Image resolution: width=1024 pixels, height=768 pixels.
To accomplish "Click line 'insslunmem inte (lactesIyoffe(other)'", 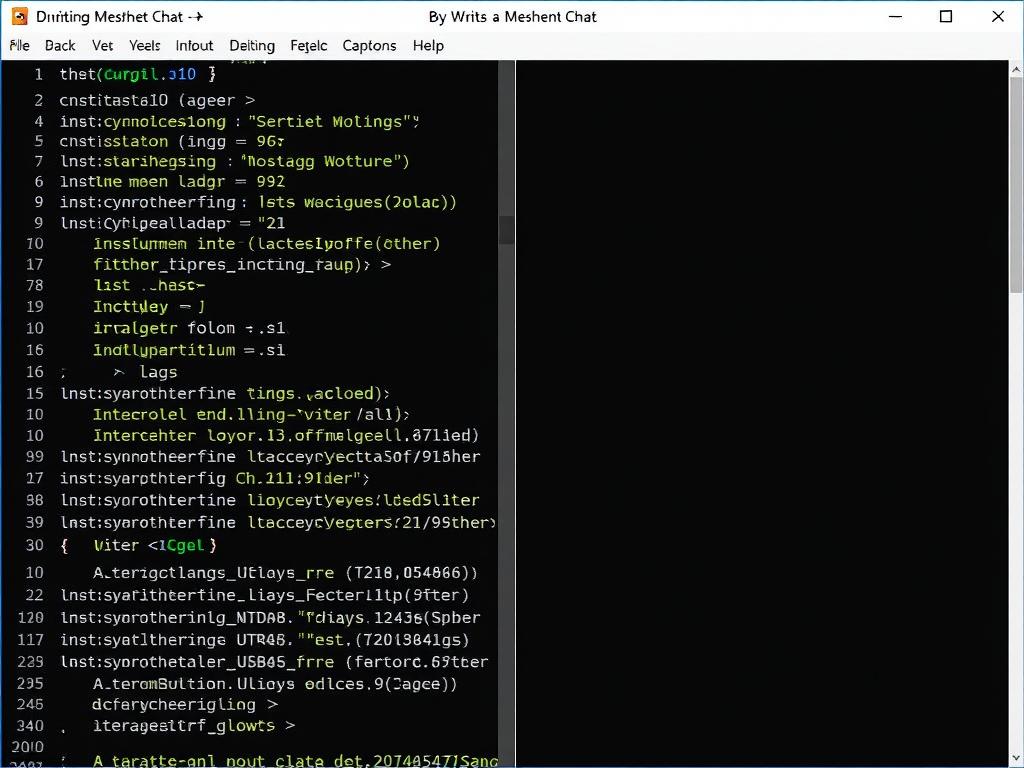I will click(x=267, y=244).
